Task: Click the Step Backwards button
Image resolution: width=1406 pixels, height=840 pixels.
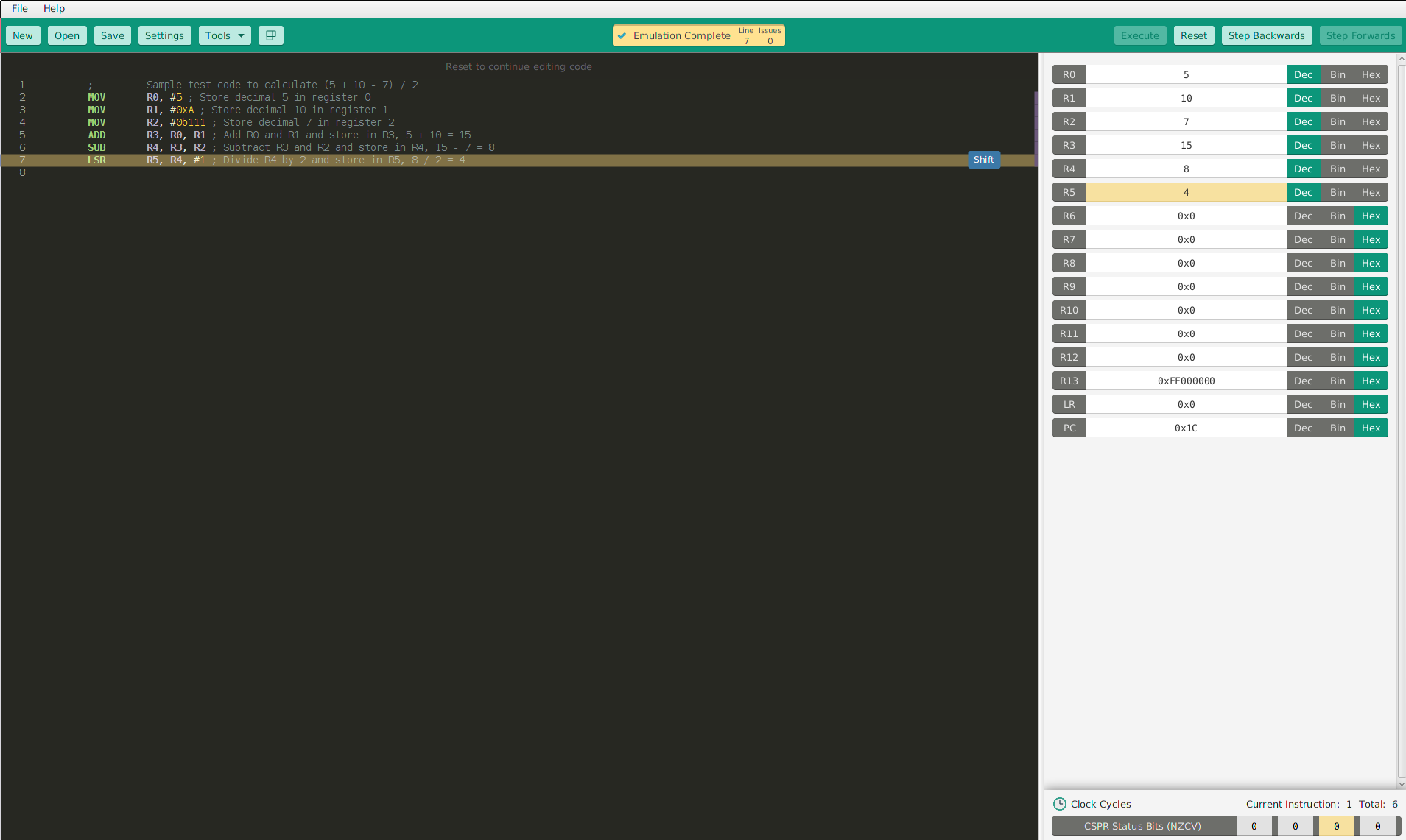Action: click(1266, 35)
